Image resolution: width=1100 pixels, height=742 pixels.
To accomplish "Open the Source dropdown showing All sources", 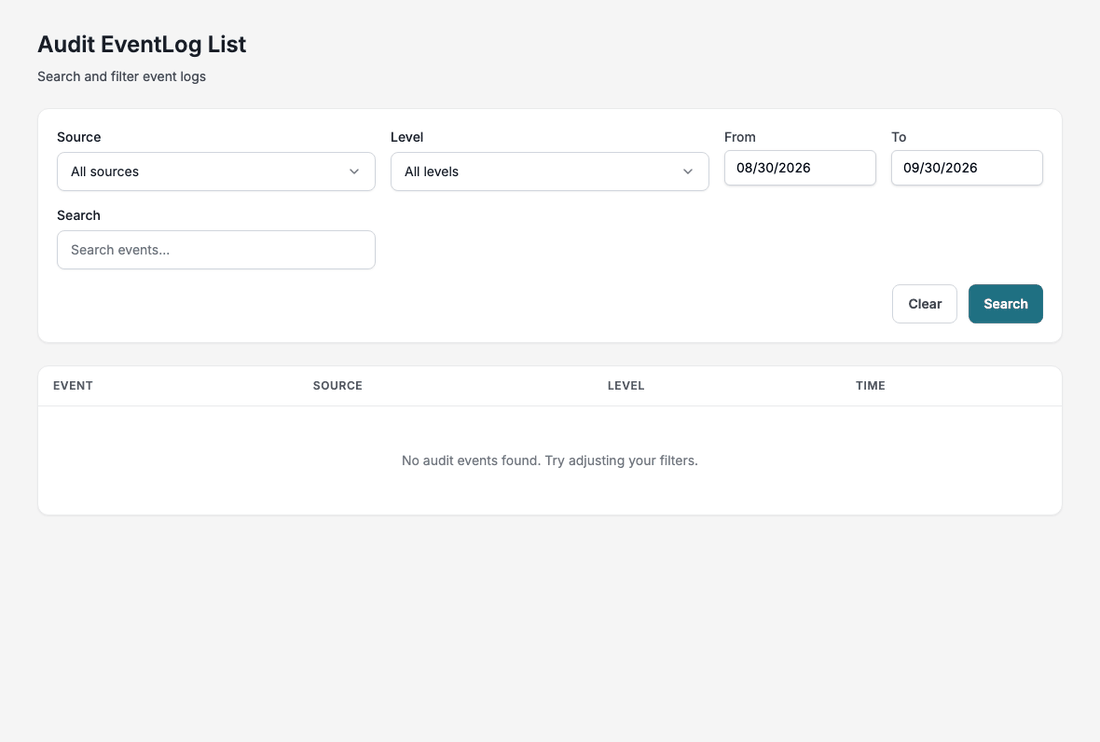I will tap(216, 171).
